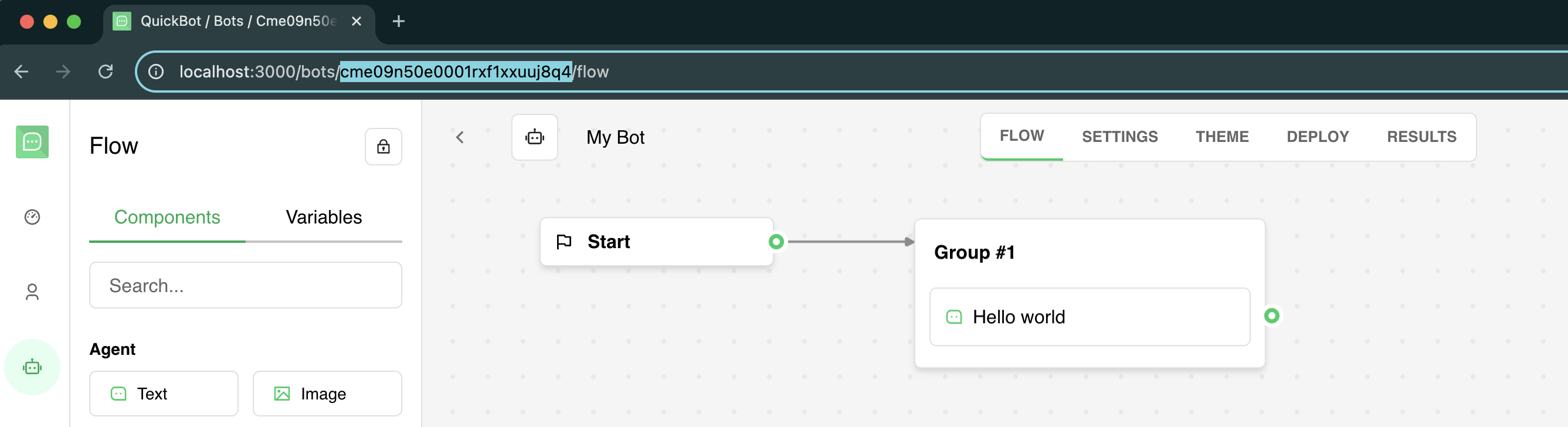
Task: Click the Start node's green output connector
Action: [x=775, y=242]
